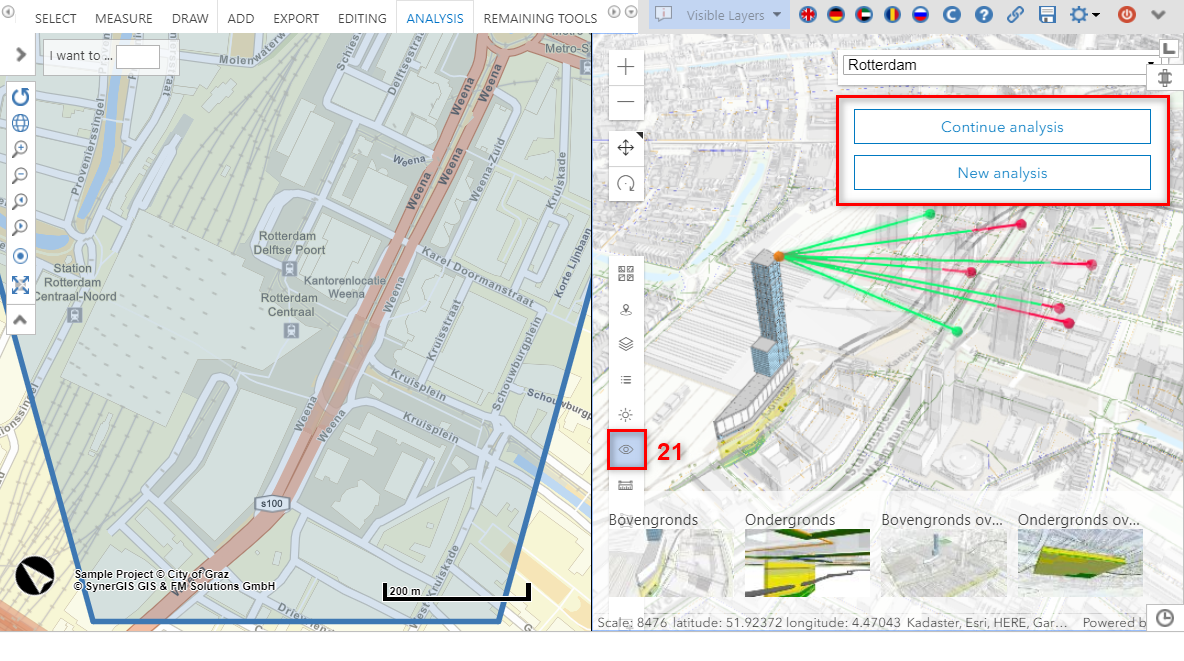1184x661 pixels.
Task: Click the save floppy disk icon
Action: (x=1047, y=15)
